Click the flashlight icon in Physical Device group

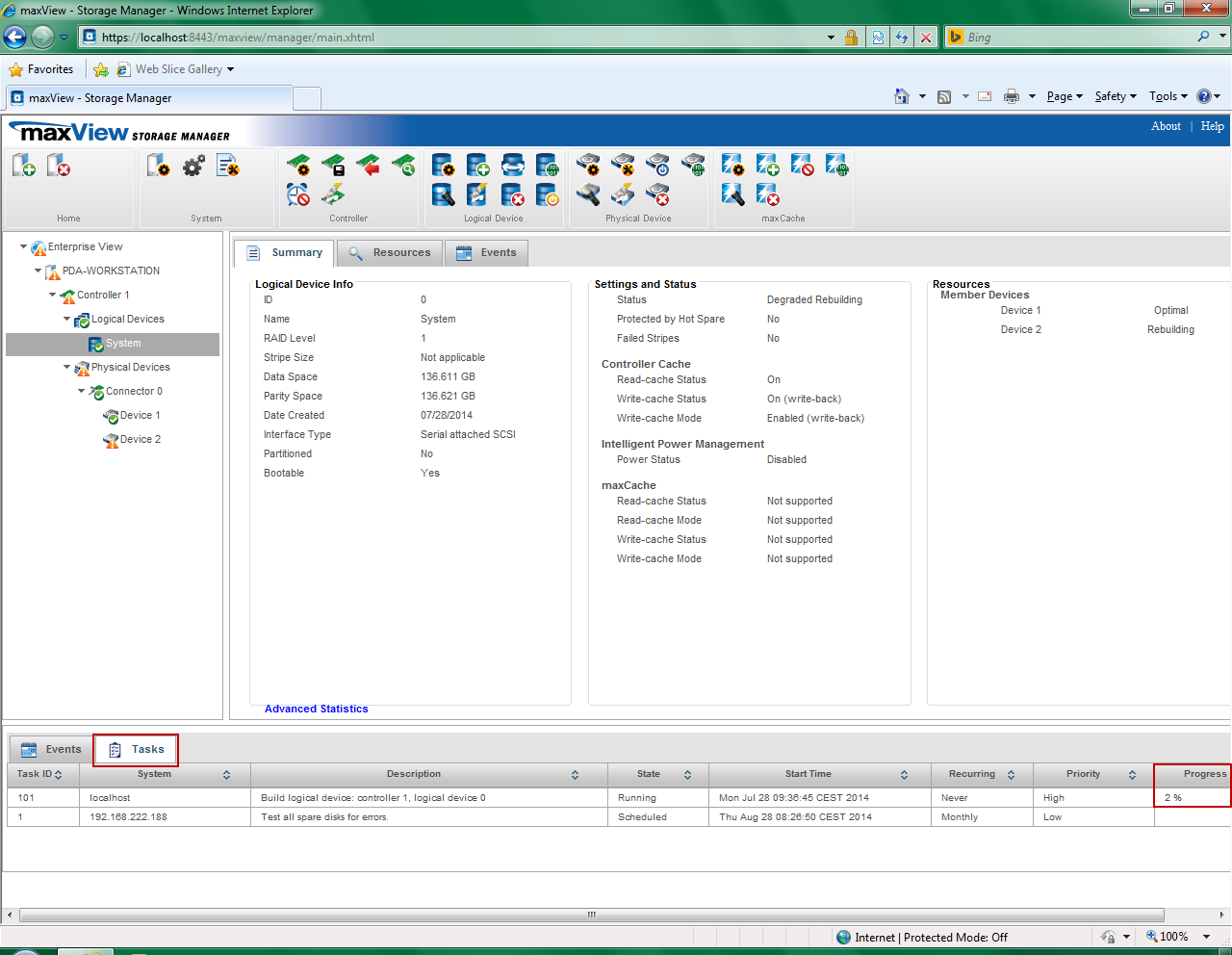(588, 195)
